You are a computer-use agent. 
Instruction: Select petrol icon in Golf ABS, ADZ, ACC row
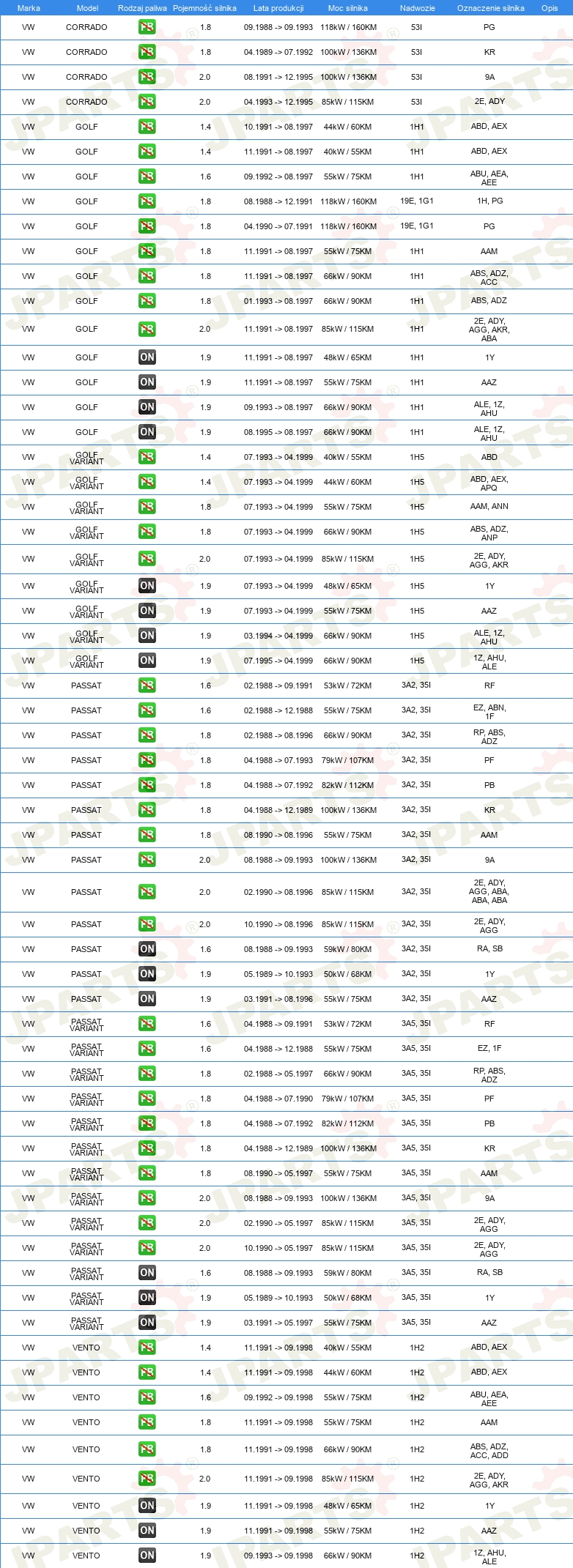coord(147,276)
